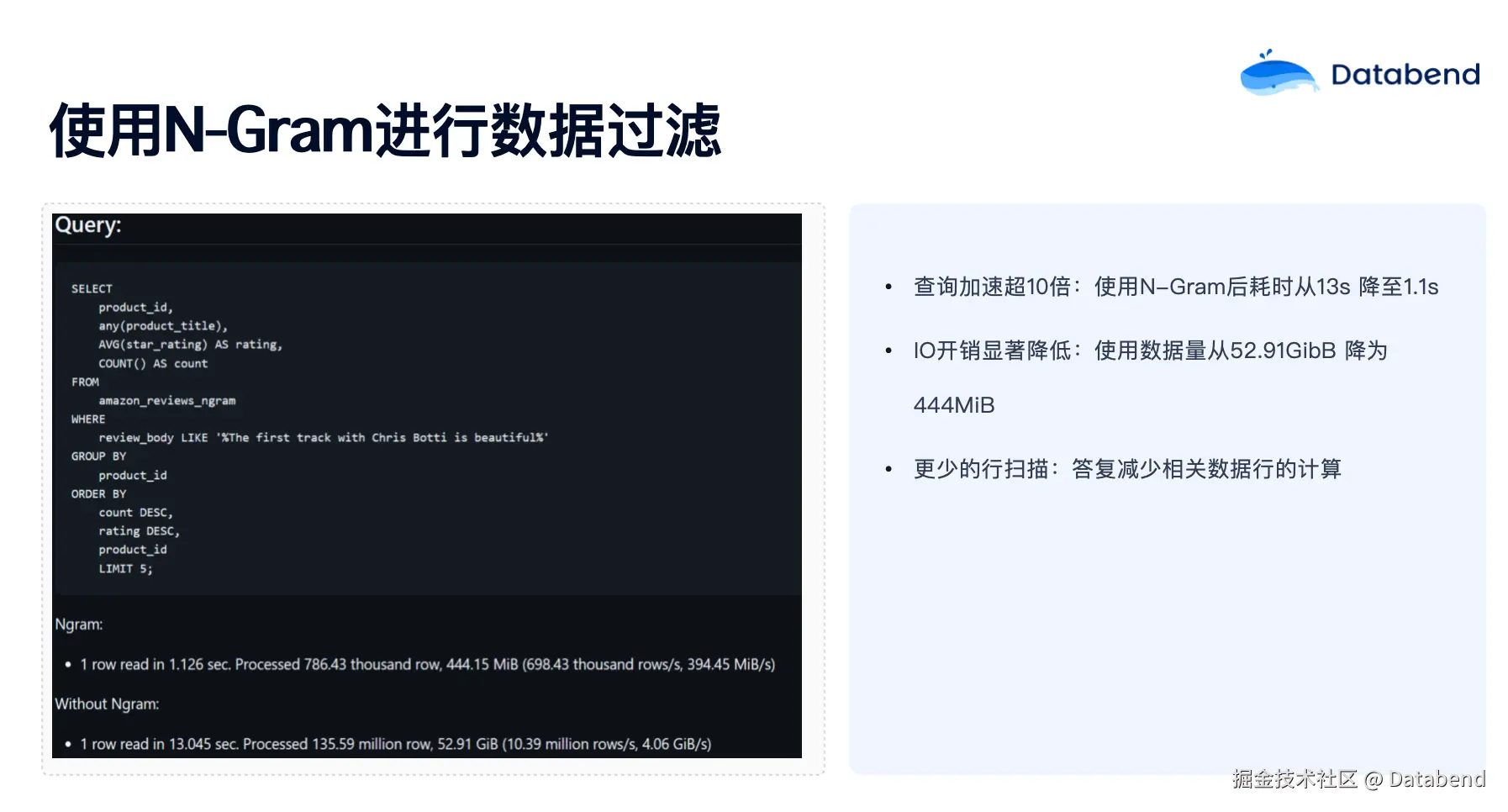Viewport: 1508px width, 812px height.
Task: Click the watermark text at bottom right
Action: (x=1358, y=779)
